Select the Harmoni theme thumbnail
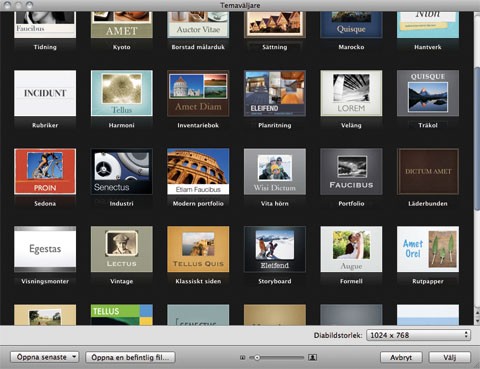The image size is (480, 369). pos(122,93)
